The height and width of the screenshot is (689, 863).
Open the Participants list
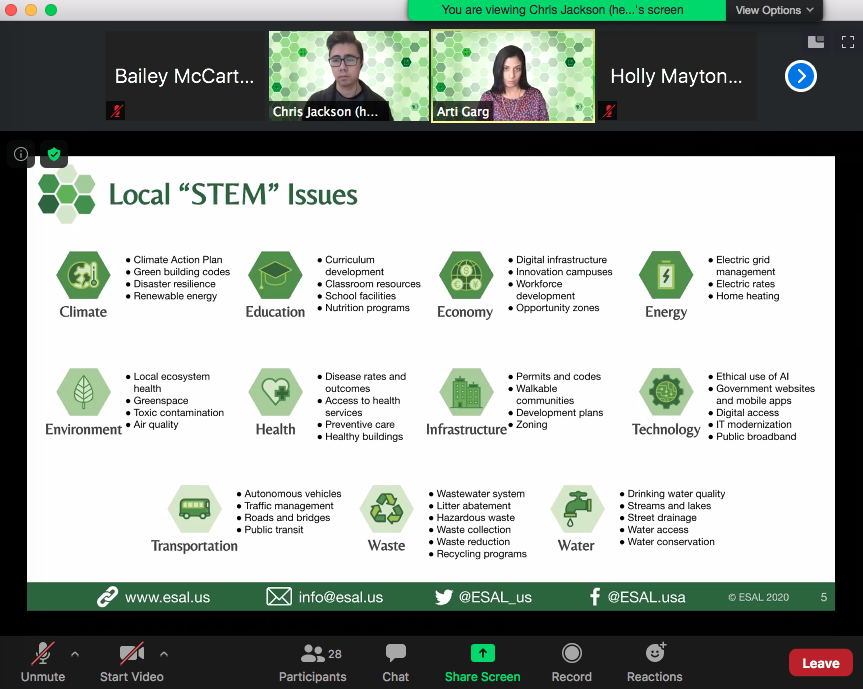(x=312, y=661)
